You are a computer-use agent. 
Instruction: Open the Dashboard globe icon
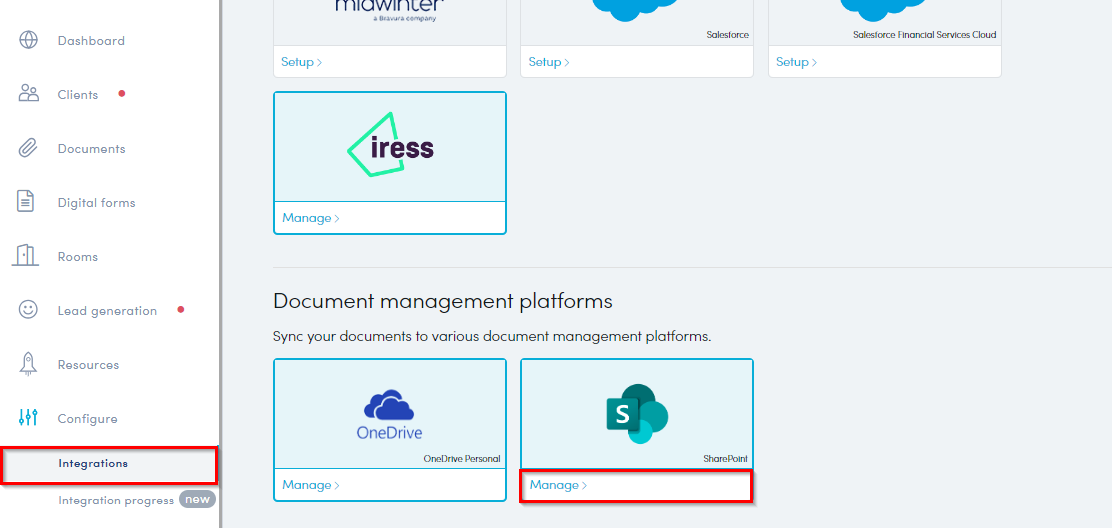coord(28,40)
